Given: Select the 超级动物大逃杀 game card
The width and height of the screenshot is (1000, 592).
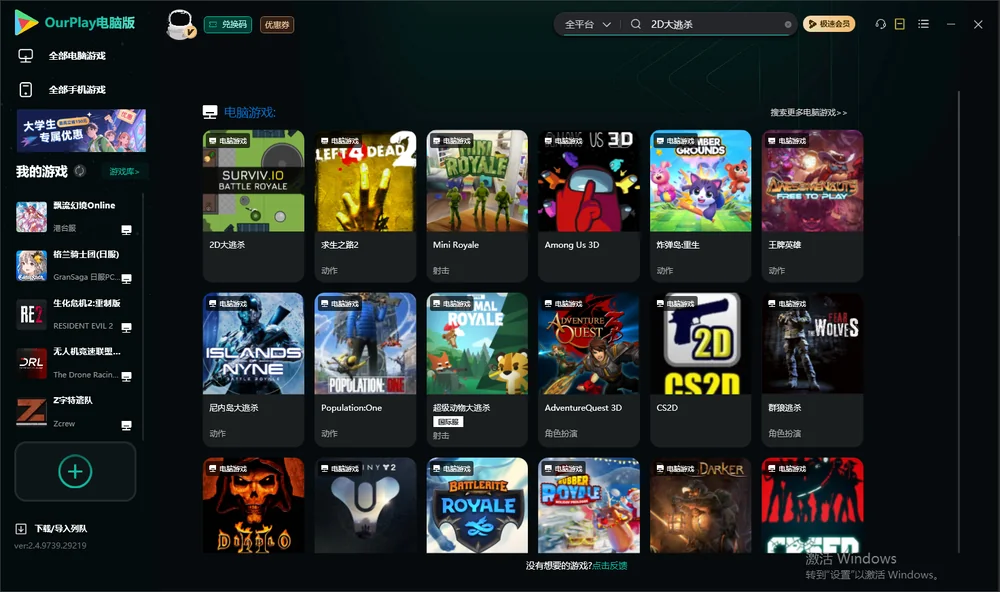Looking at the screenshot, I should pyautogui.click(x=477, y=369).
